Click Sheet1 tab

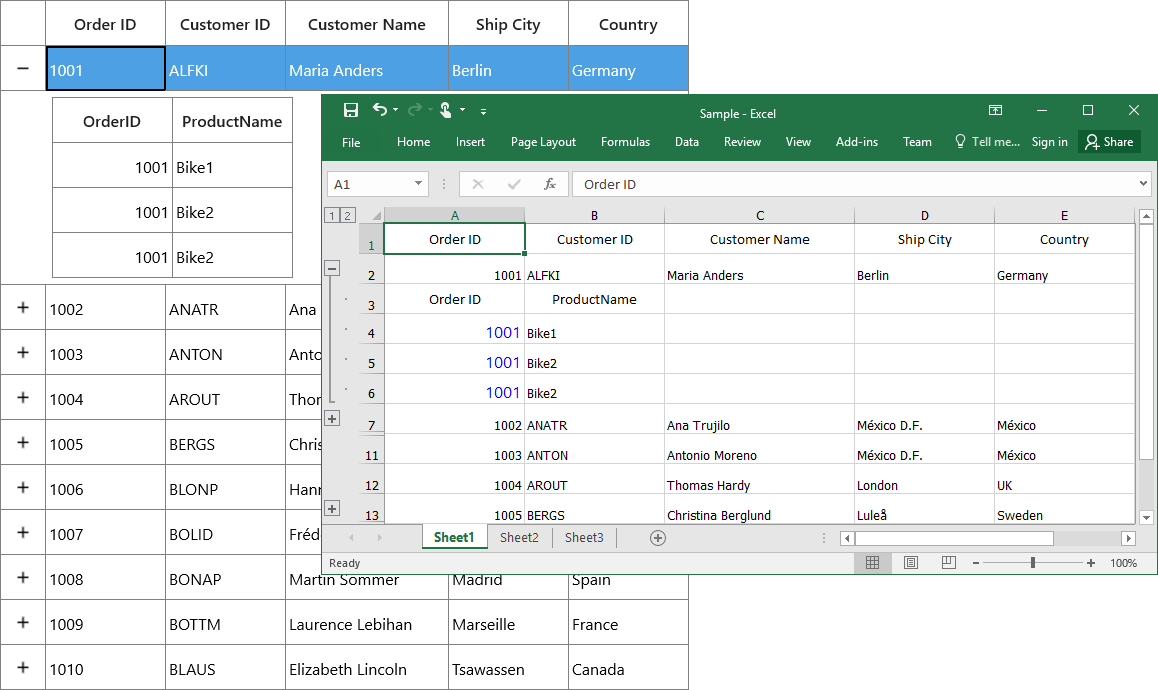point(454,538)
